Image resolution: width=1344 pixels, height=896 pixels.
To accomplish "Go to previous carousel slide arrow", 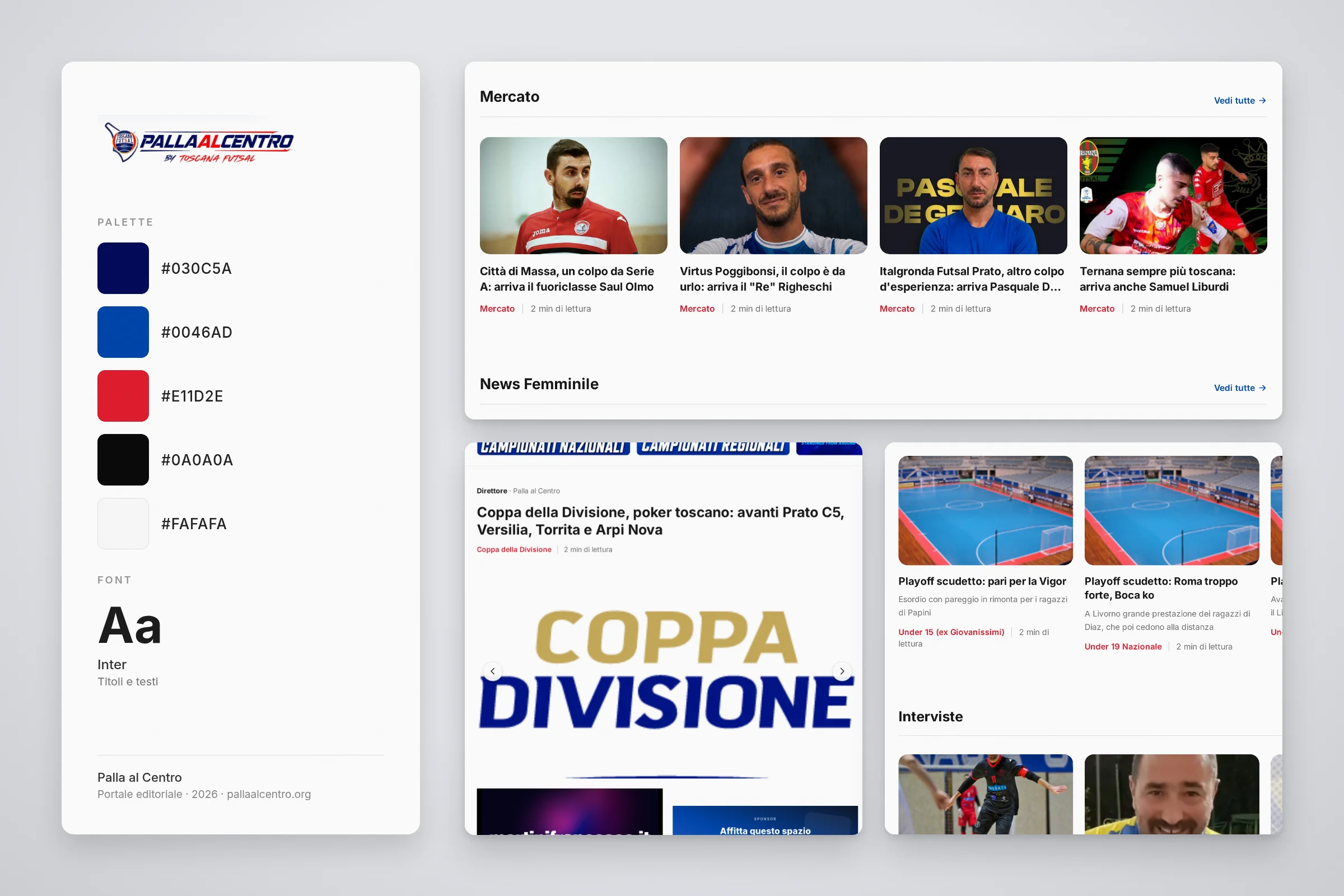I will (493, 671).
